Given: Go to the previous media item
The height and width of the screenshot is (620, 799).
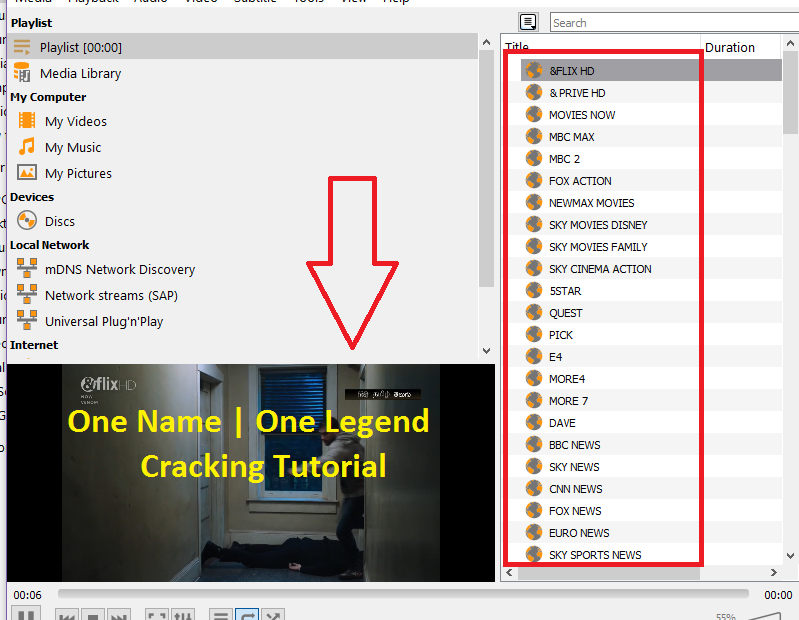Looking at the screenshot, I should 67,614.
